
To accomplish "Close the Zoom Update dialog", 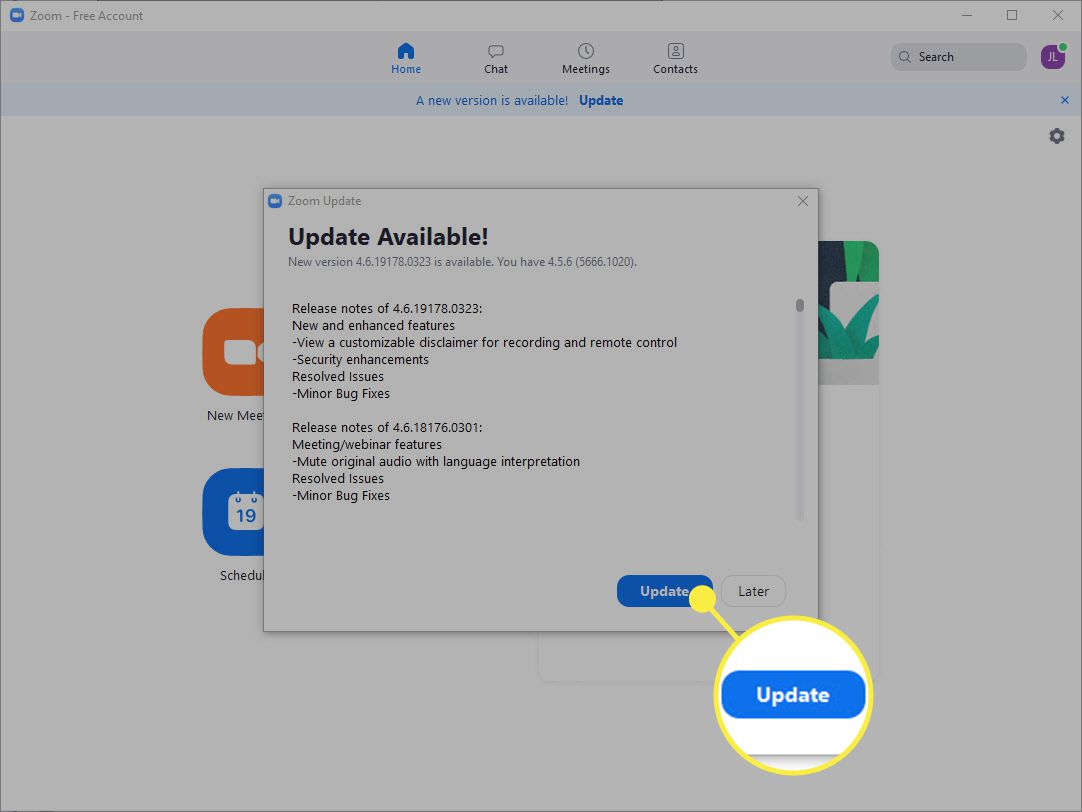I will (802, 201).
